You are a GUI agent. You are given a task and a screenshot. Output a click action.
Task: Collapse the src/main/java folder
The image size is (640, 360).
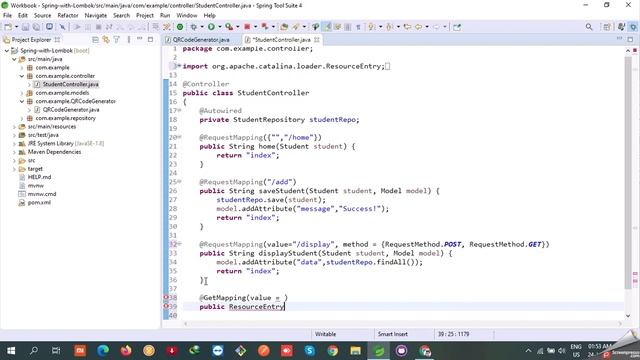pyautogui.click(x=14, y=59)
